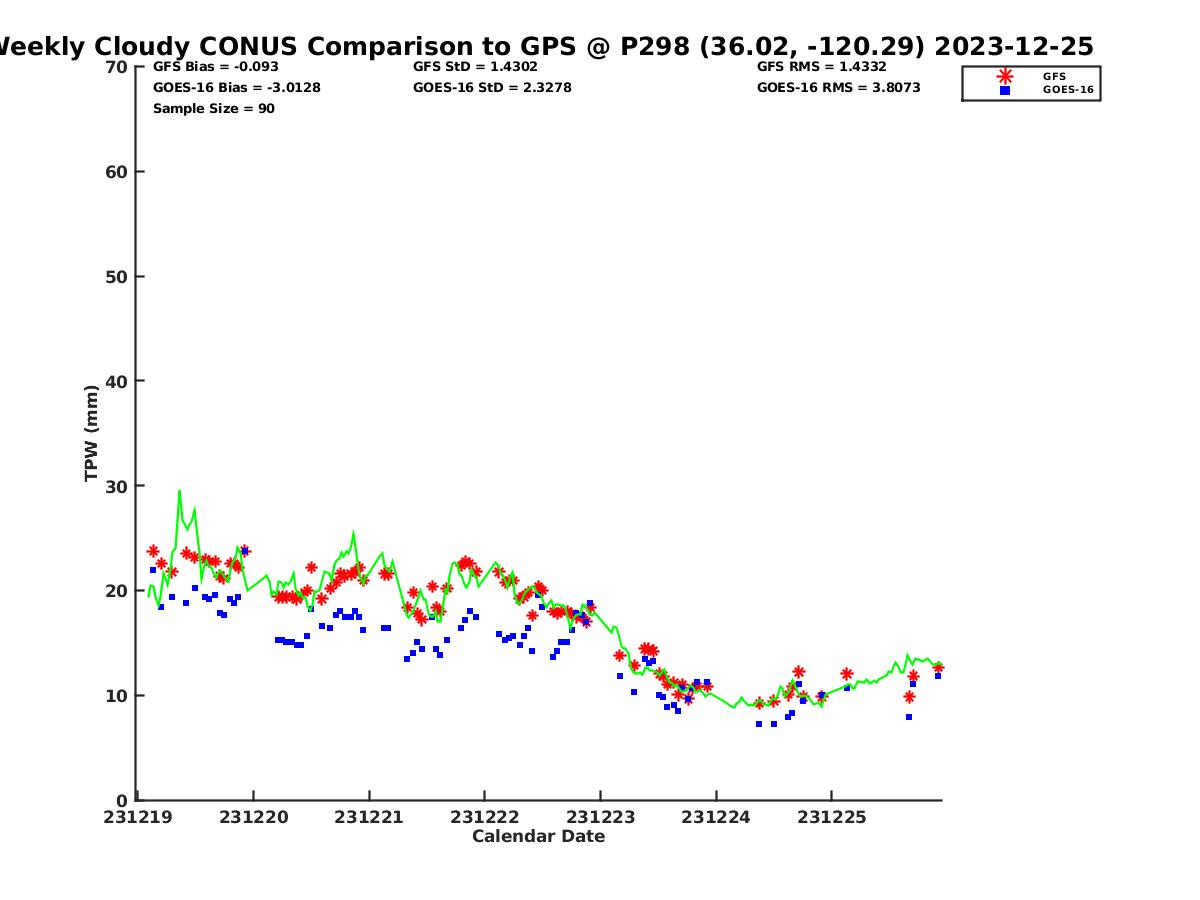Screen dimensions: 1200x900
Task: Select the GOES-16 legend text label
Action: 1067,90
